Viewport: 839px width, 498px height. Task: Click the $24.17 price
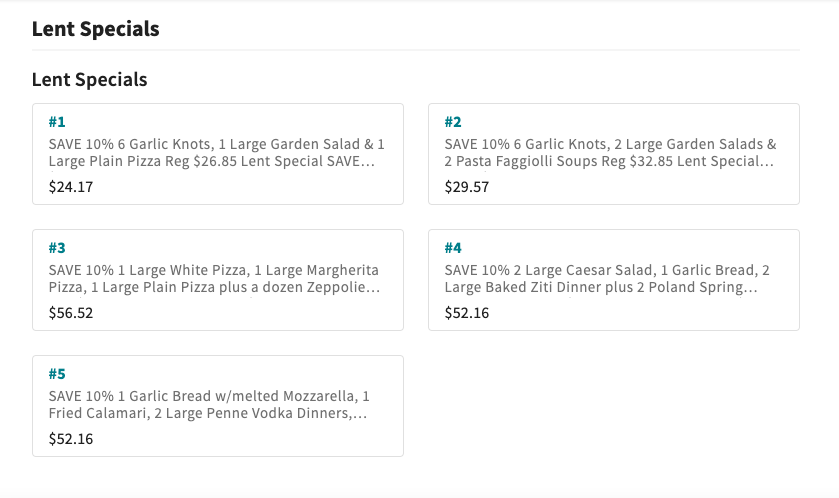(x=70, y=186)
